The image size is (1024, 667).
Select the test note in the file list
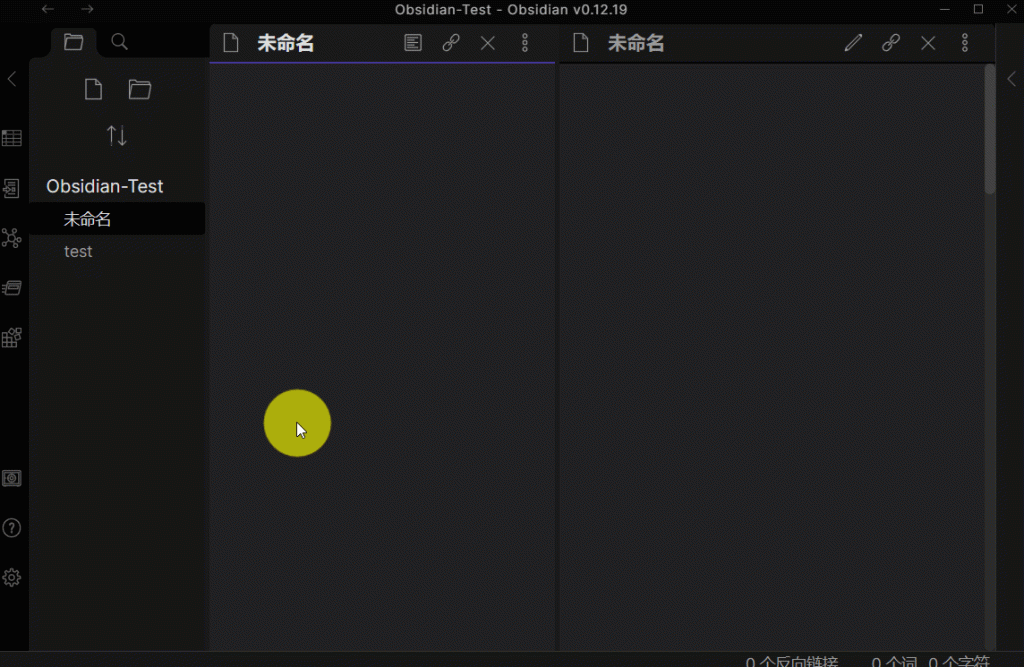(117, 252)
